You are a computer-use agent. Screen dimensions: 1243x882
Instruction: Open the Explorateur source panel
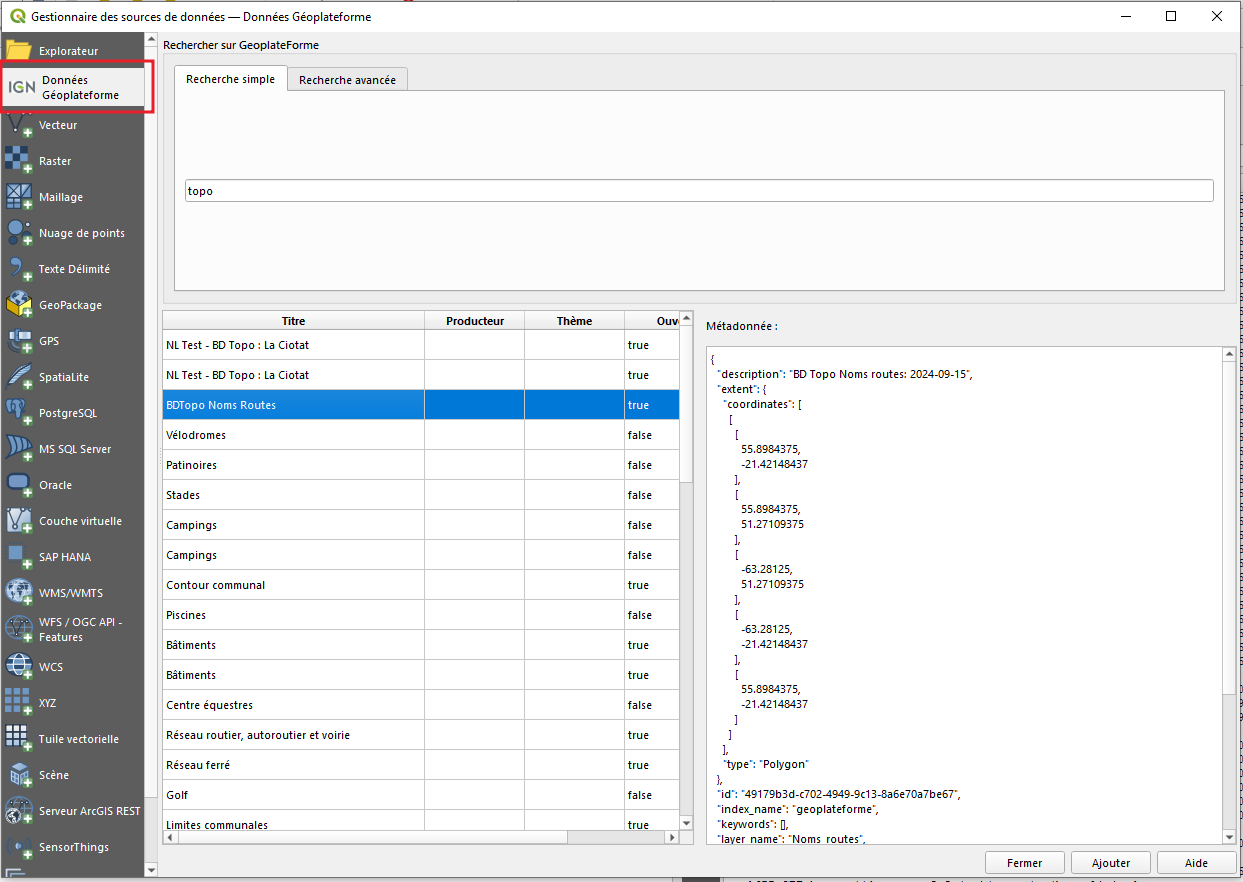click(x=72, y=50)
